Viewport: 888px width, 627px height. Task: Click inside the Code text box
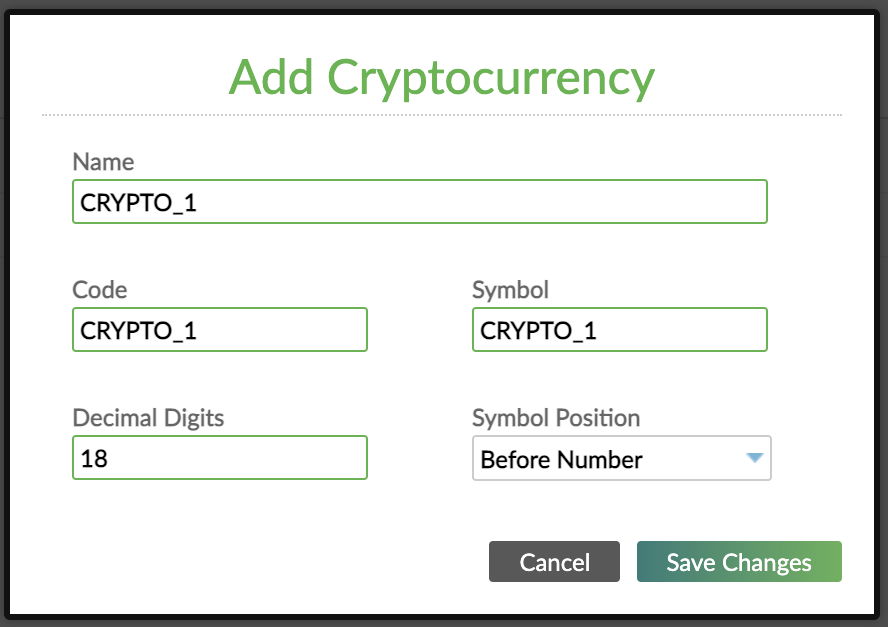[219, 329]
